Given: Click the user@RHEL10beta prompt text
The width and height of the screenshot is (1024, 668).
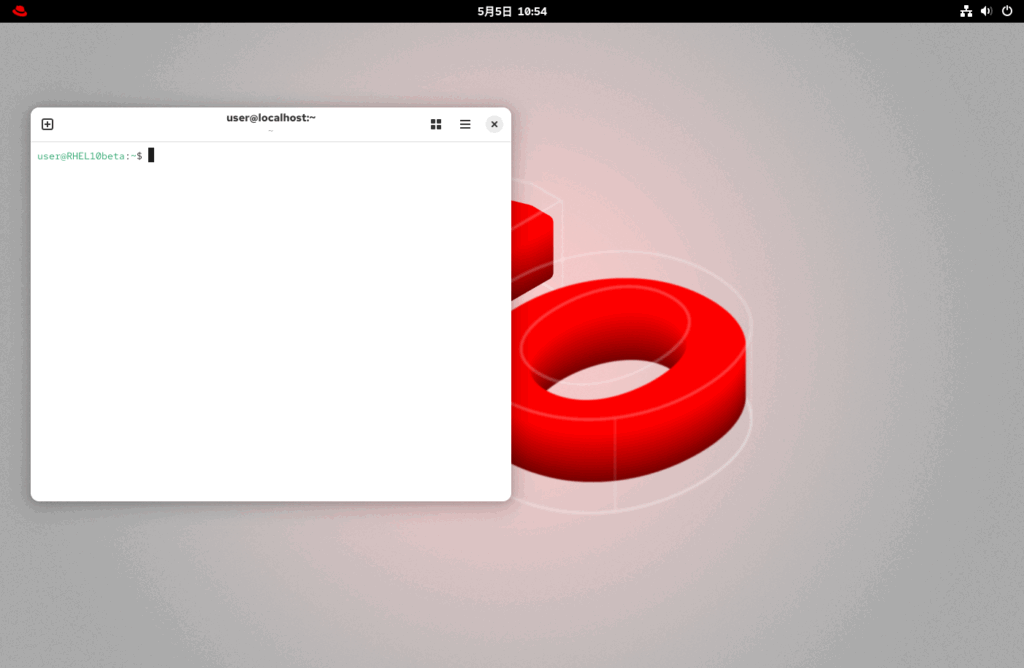Looking at the screenshot, I should click(x=81, y=156).
